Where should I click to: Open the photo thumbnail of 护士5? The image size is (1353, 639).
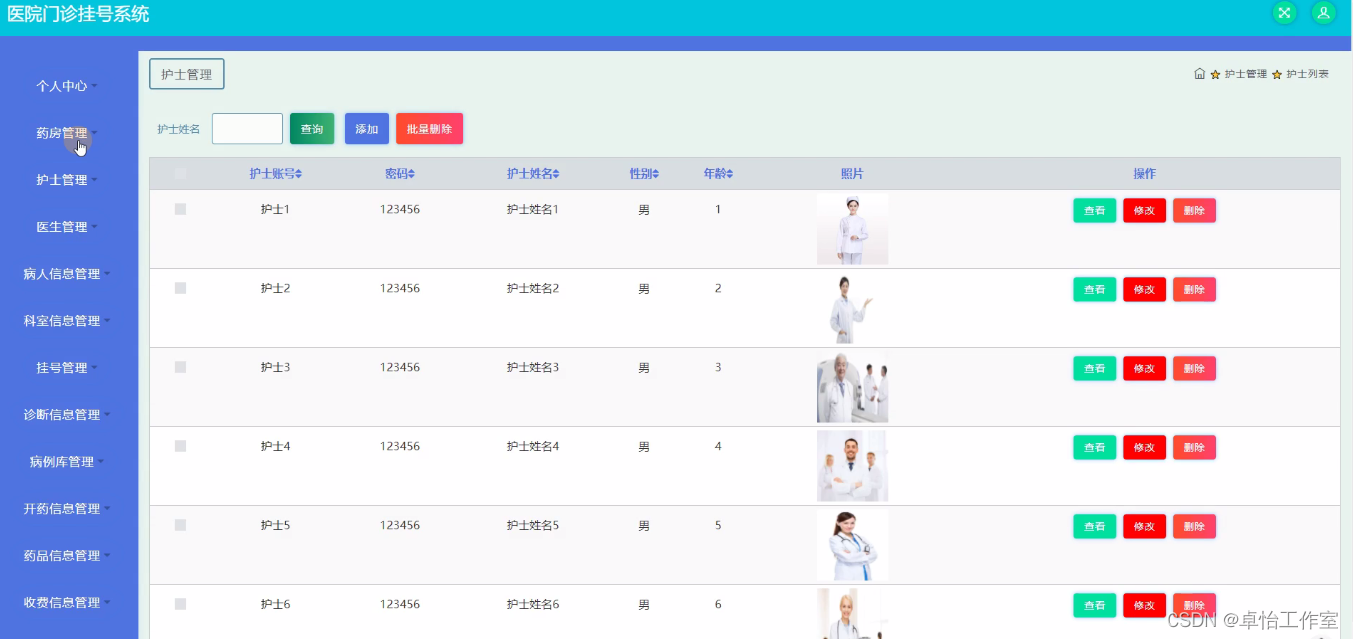click(852, 545)
